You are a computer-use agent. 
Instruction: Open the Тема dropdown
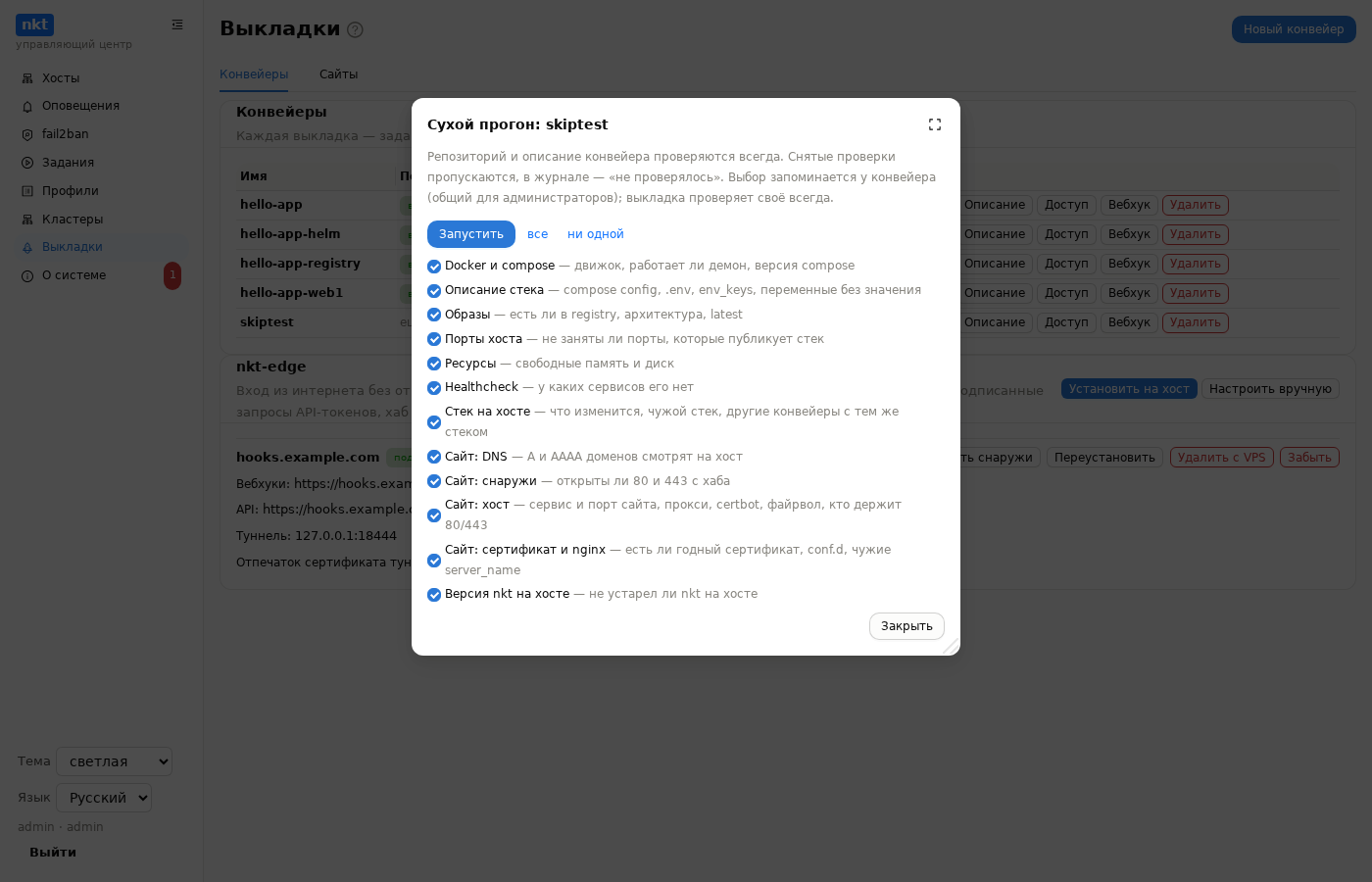pyautogui.click(x=115, y=761)
